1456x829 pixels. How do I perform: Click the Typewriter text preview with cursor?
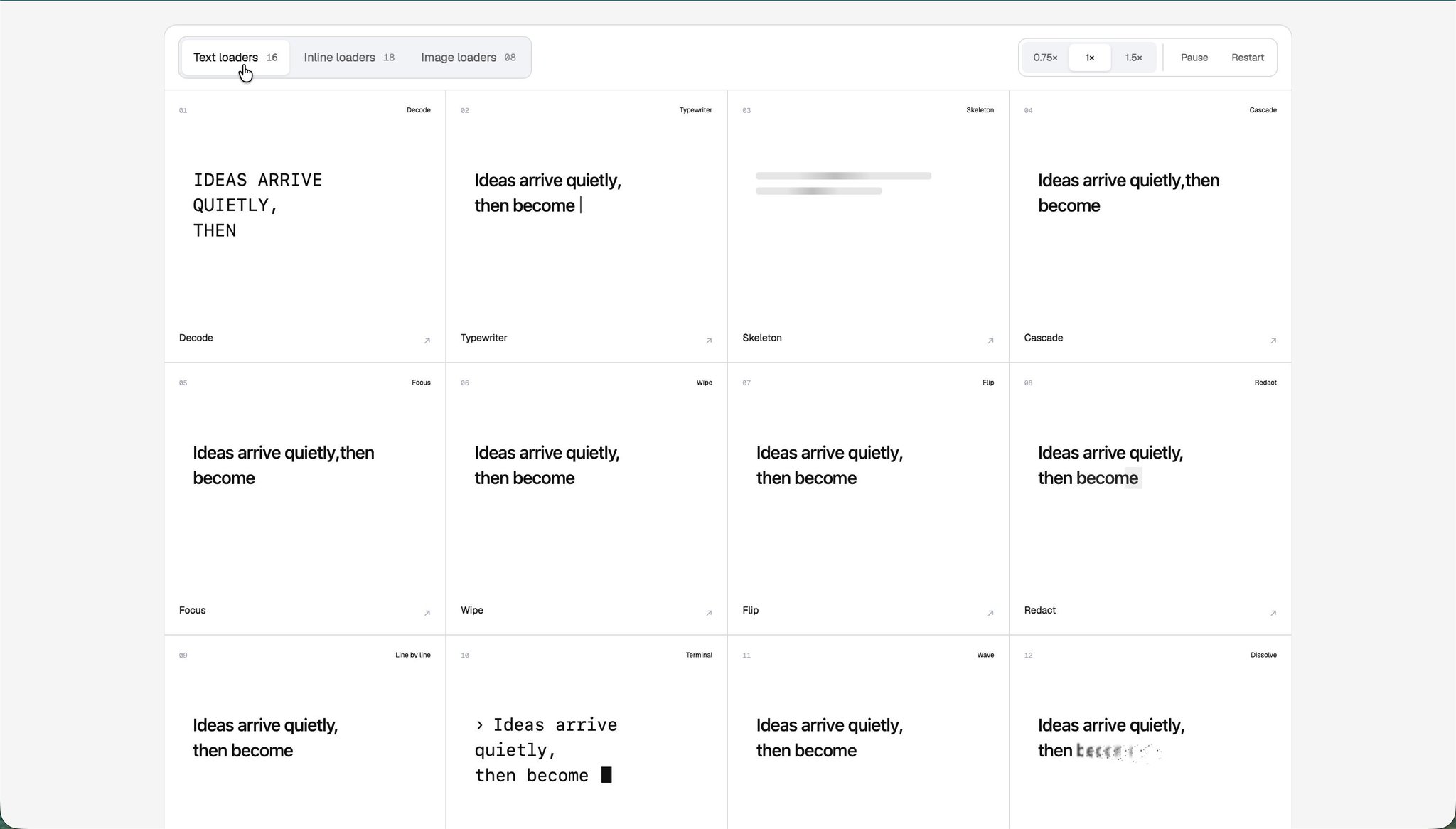[x=548, y=193]
